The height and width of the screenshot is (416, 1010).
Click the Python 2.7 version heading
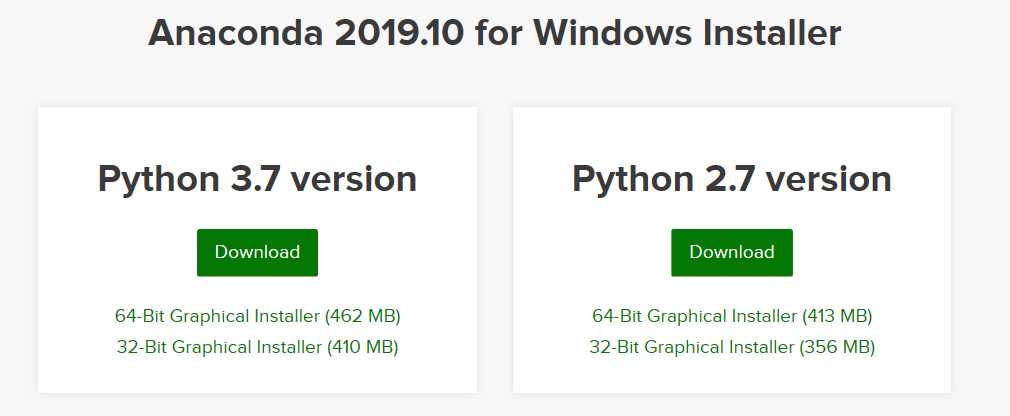pyautogui.click(x=732, y=179)
